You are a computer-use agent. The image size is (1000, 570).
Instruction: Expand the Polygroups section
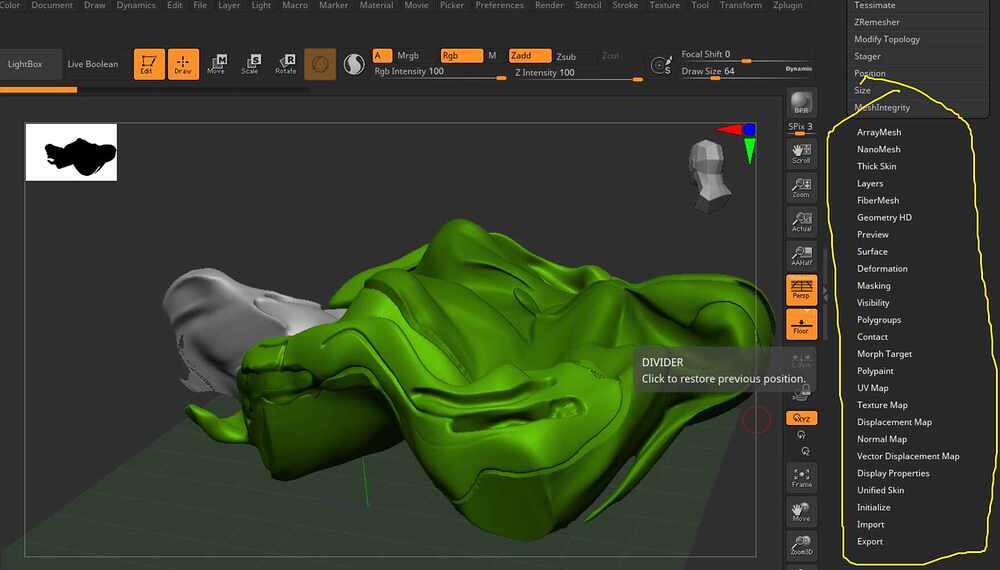point(878,320)
